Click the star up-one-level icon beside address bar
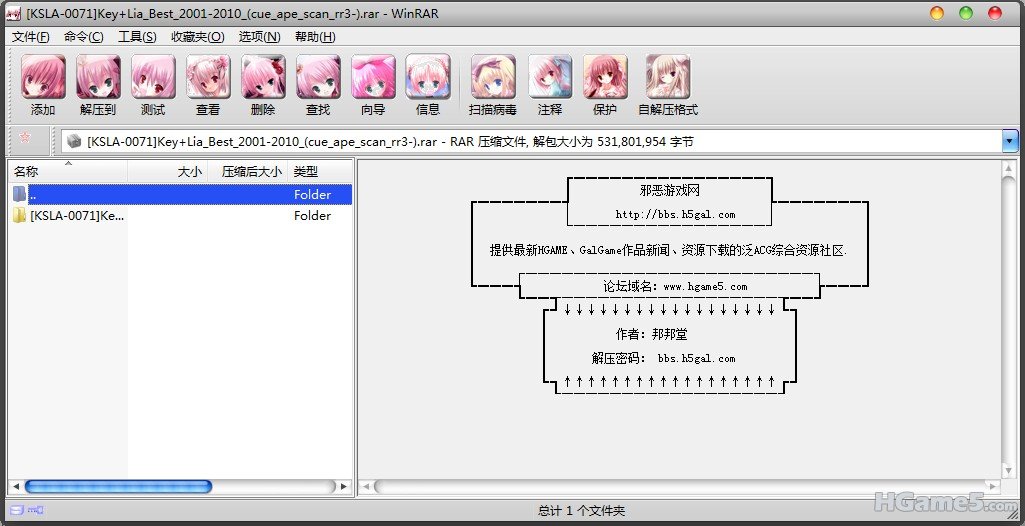The image size is (1025, 526). pos(25,137)
